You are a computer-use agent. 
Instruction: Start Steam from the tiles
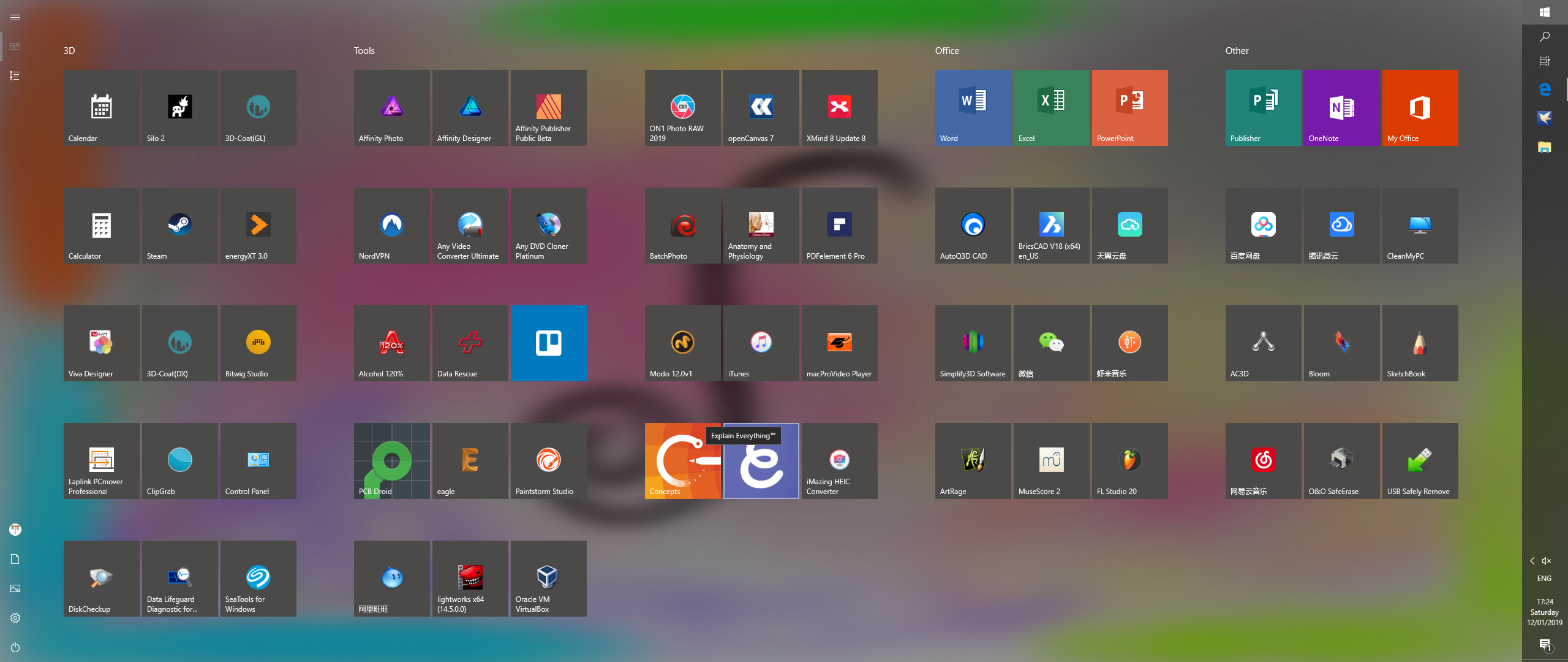180,226
